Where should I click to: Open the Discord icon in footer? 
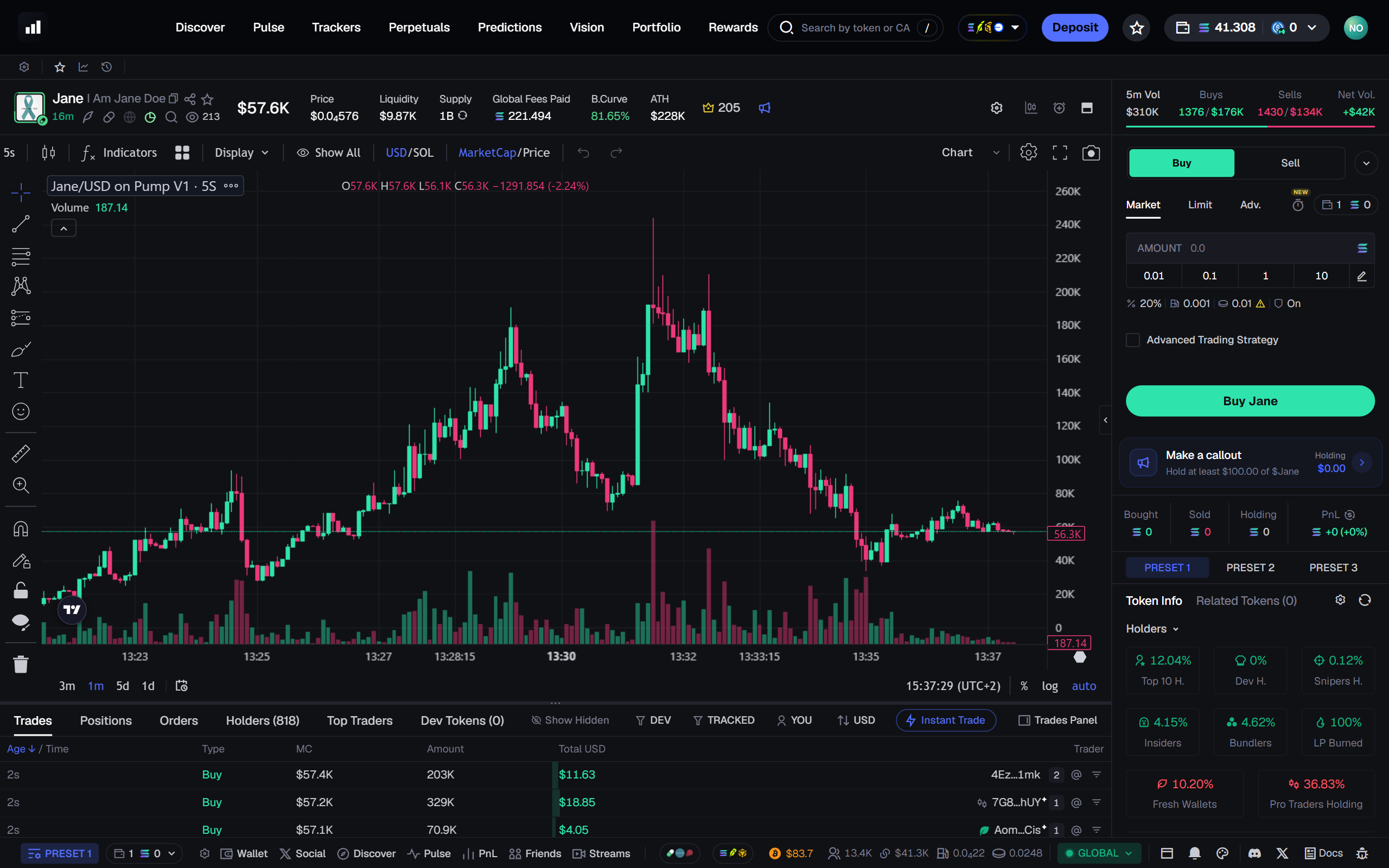click(1254, 853)
